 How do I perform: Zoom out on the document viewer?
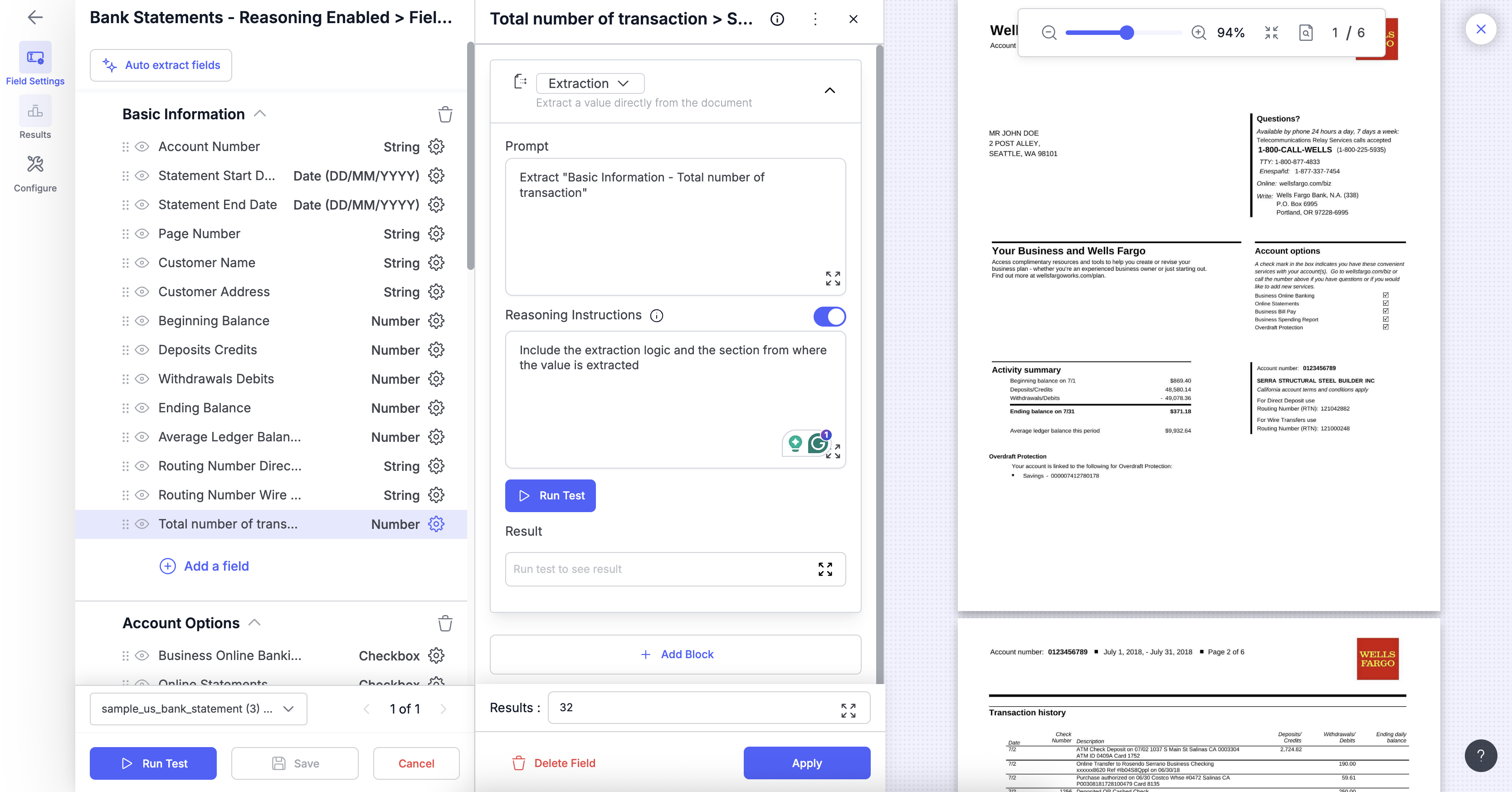point(1049,33)
